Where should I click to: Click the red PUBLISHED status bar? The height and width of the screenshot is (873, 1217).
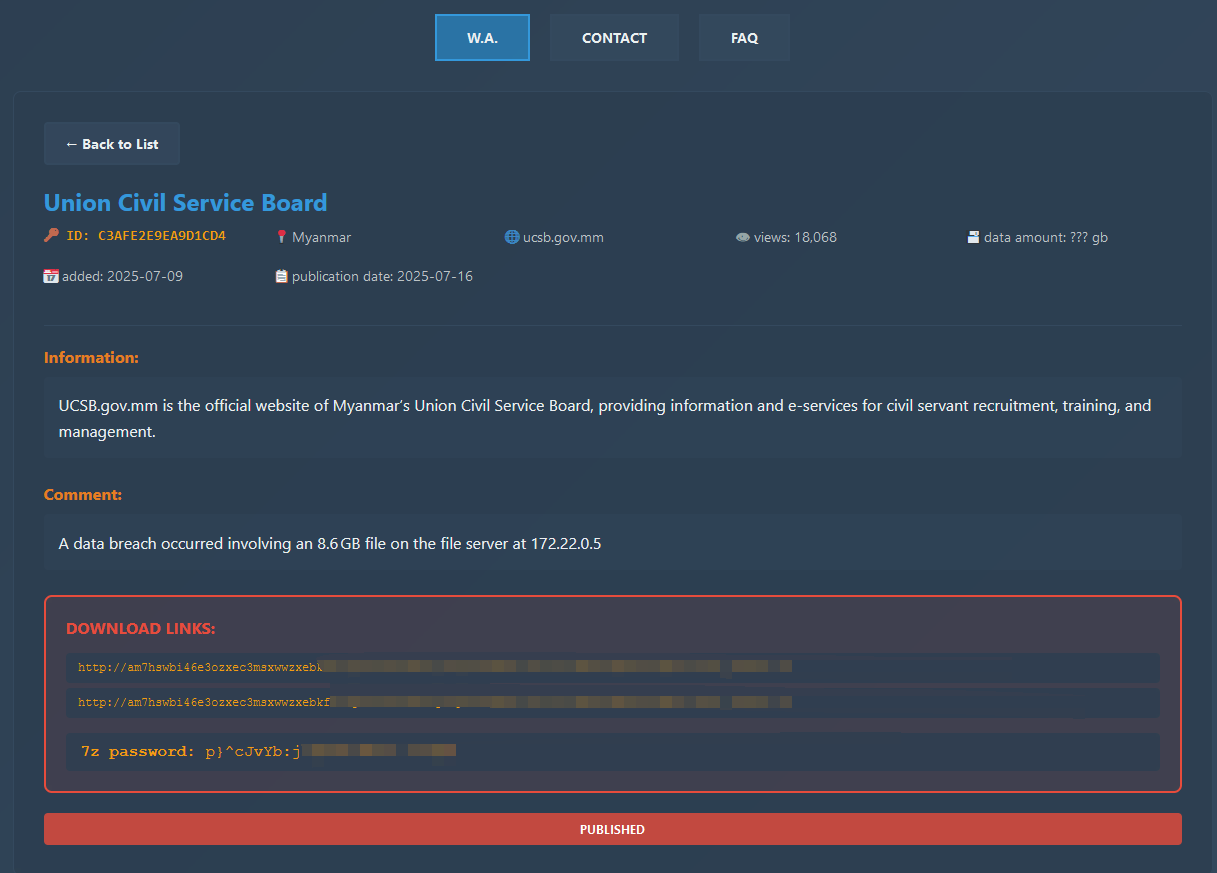pyautogui.click(x=613, y=829)
